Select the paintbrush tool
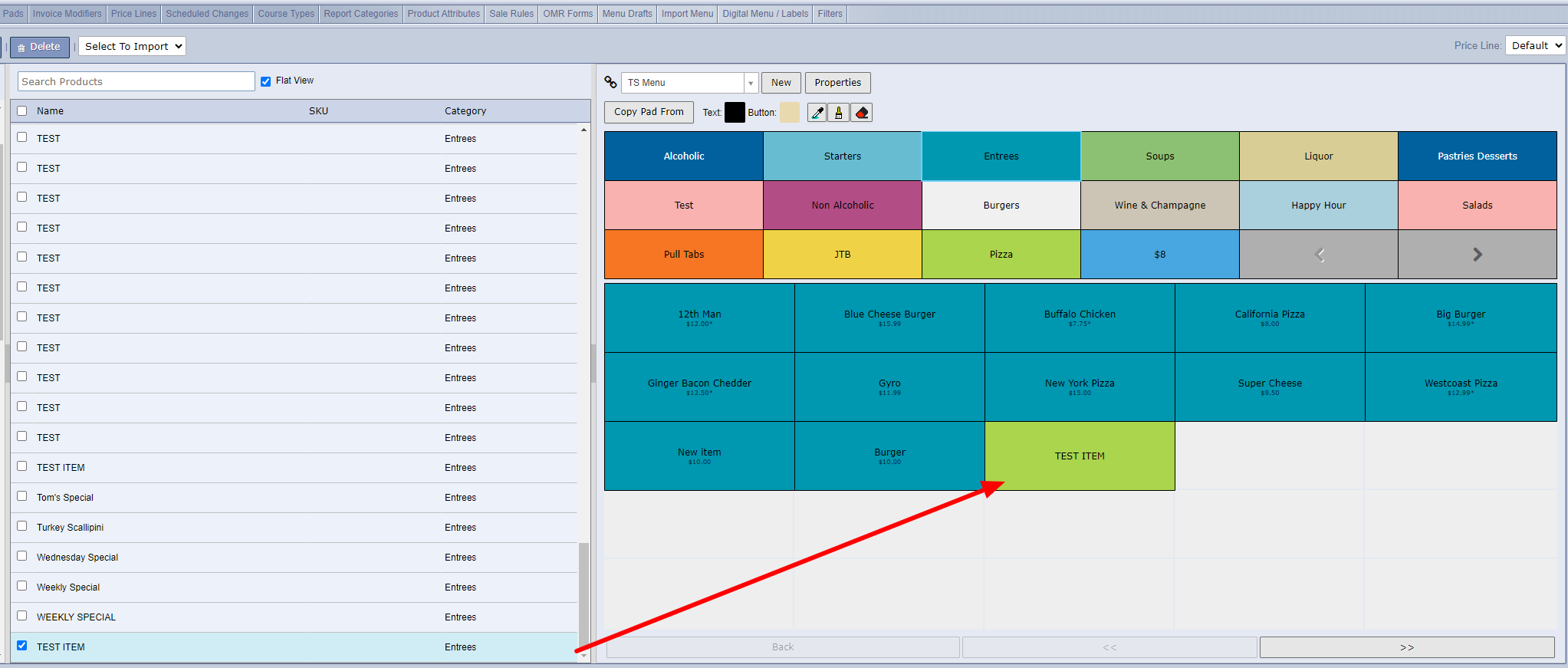Screen dimensions: 1568x668 (x=839, y=113)
